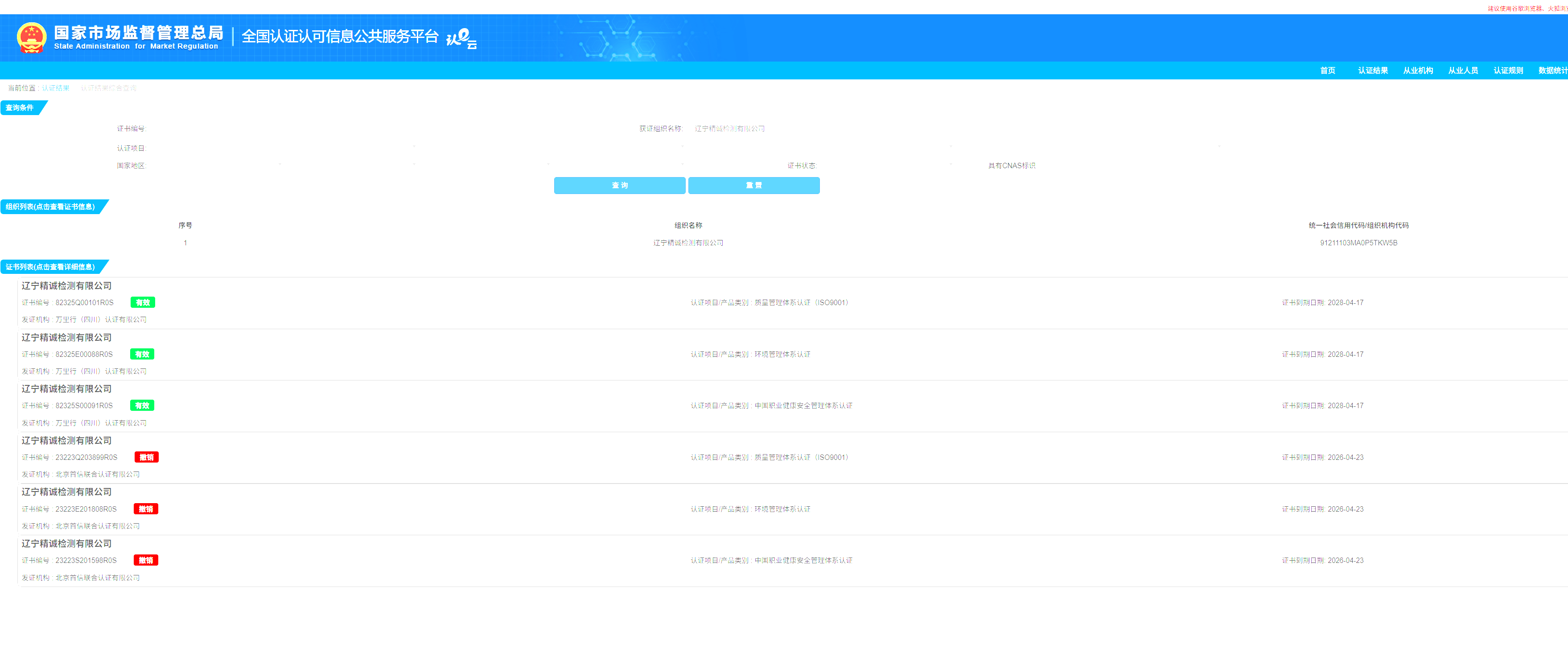The image size is (1568, 649).
Task: Go to 首页 in navigation bar
Action: coord(1328,70)
